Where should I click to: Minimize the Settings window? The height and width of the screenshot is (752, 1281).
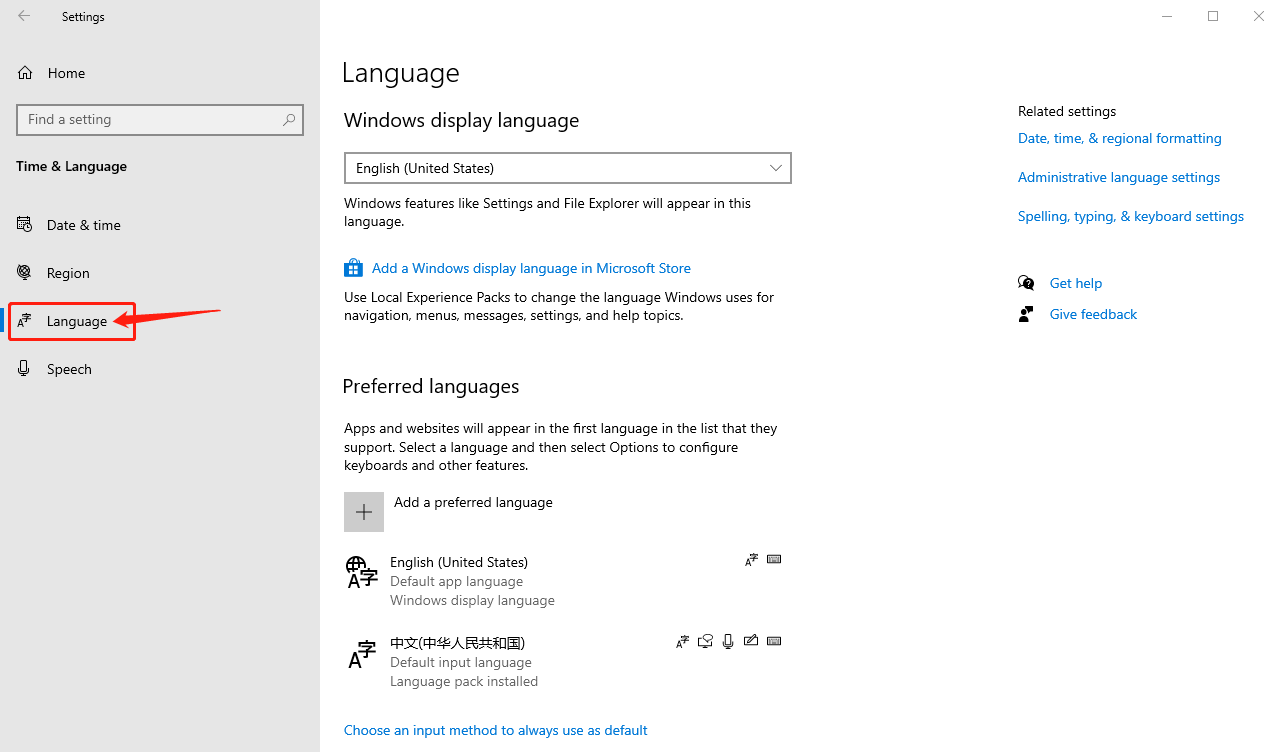(1167, 16)
